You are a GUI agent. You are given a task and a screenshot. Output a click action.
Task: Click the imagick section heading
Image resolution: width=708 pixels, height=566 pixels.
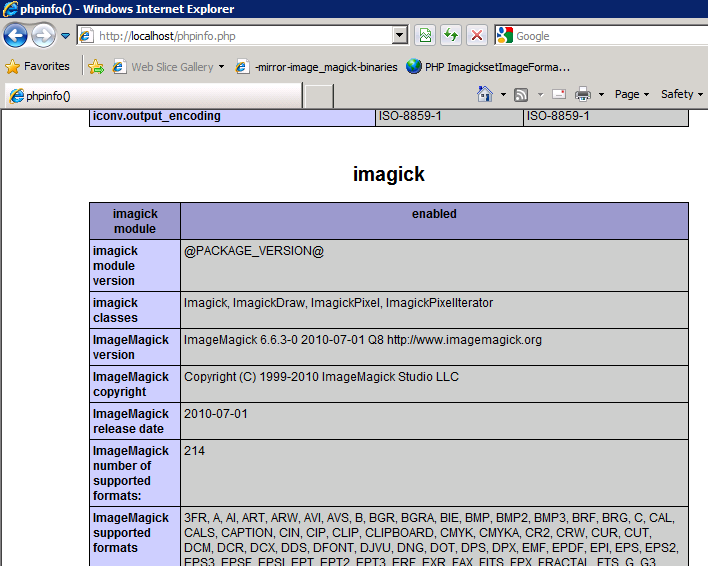click(389, 174)
